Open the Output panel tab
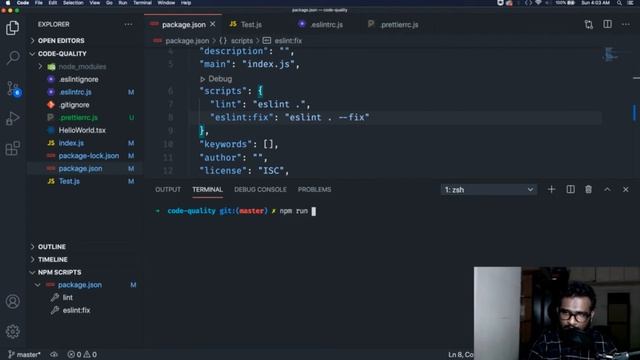 click(x=168, y=189)
